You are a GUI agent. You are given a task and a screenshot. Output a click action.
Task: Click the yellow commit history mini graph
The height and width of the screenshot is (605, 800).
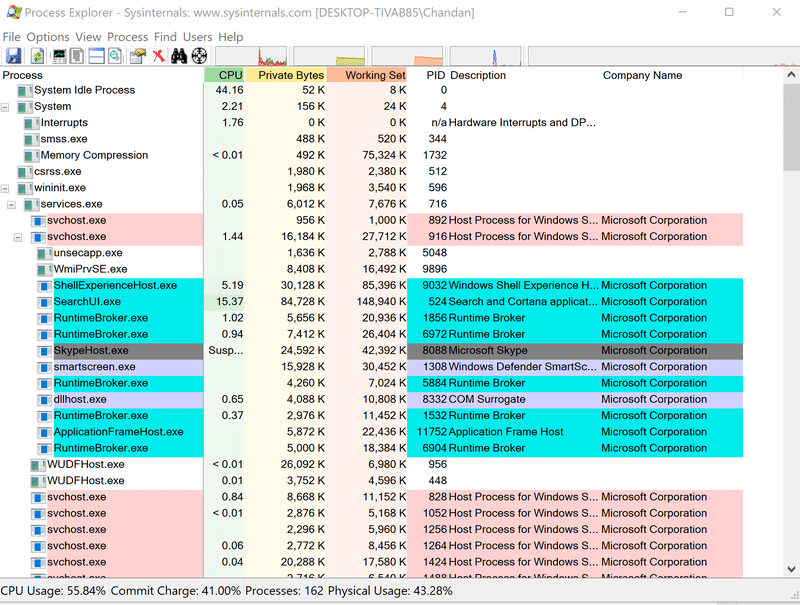coord(330,56)
